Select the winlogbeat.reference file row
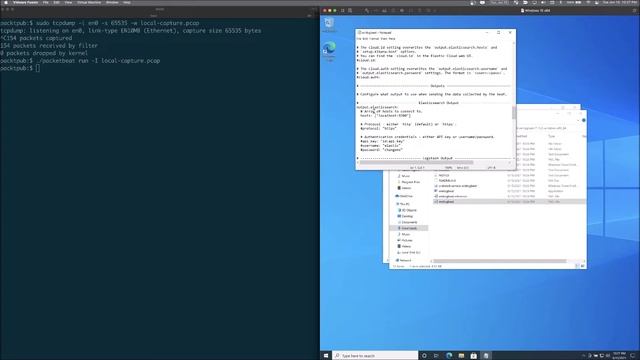640x360 pixels. pyautogui.click(x=509, y=196)
